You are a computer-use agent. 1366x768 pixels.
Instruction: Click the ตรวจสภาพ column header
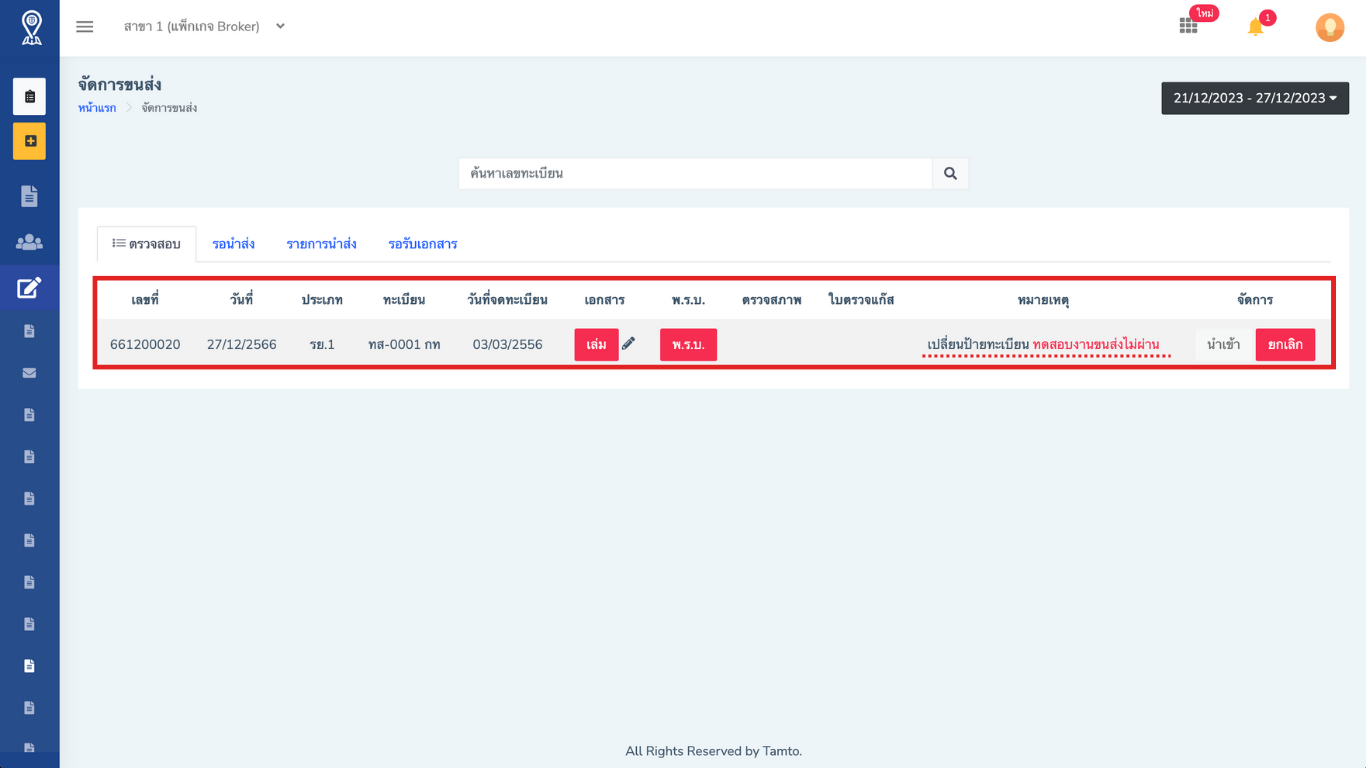(x=772, y=300)
